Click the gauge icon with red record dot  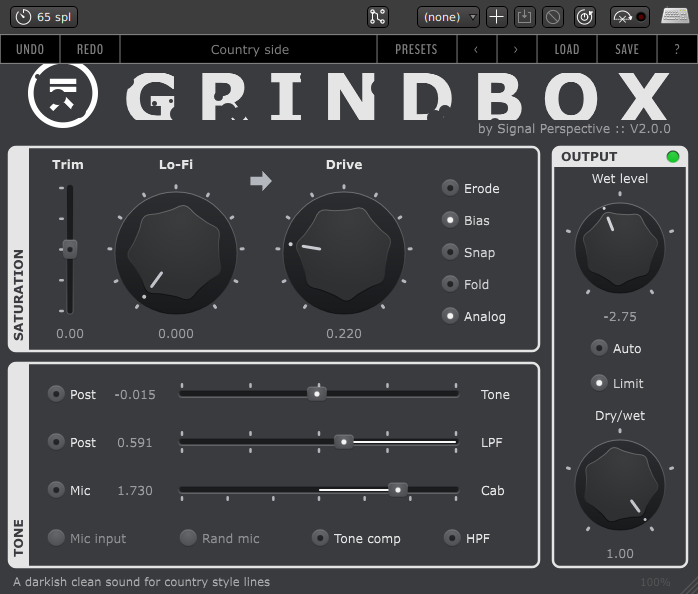(x=630, y=17)
